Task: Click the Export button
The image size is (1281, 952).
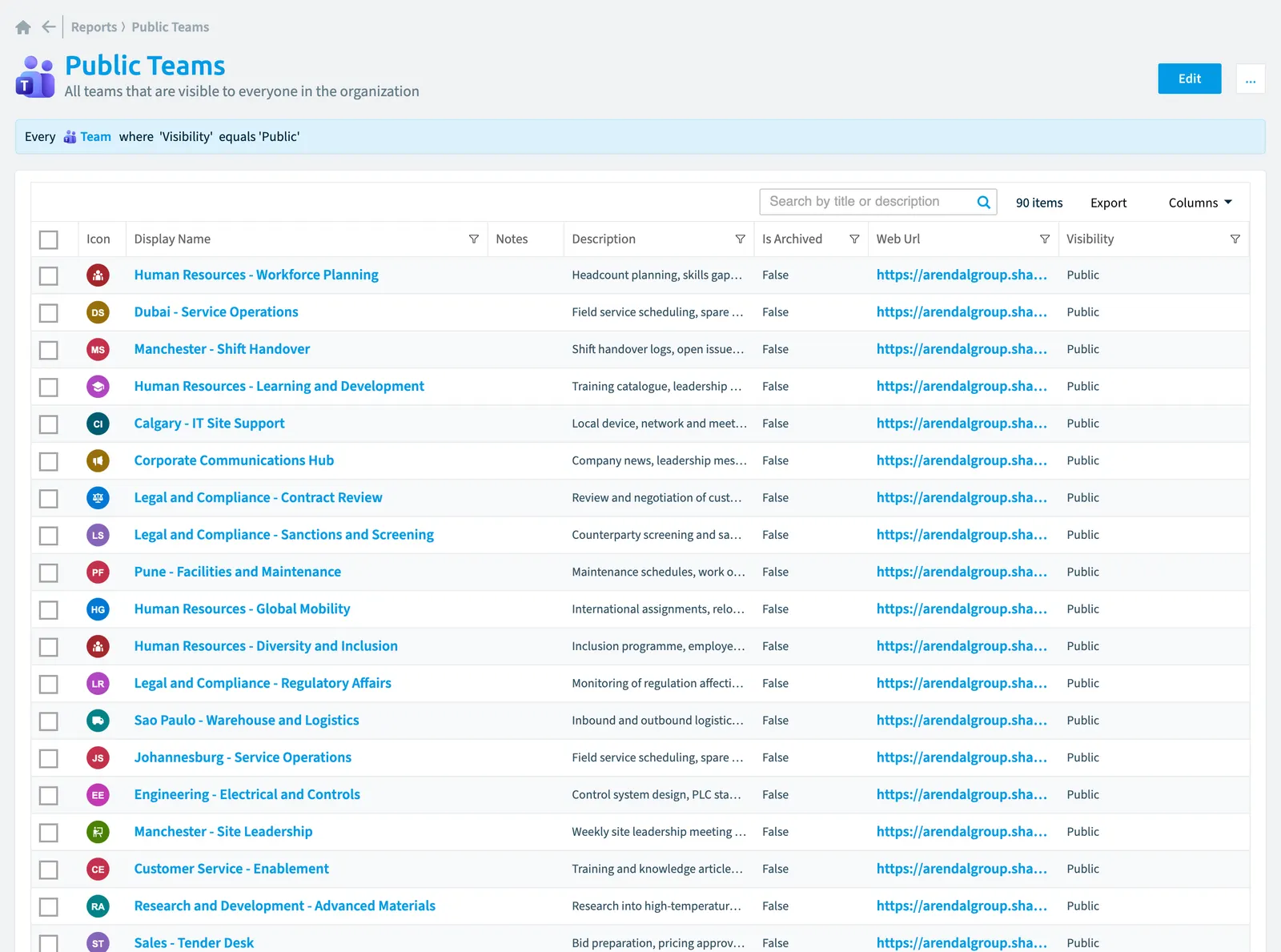Action: click(x=1108, y=203)
